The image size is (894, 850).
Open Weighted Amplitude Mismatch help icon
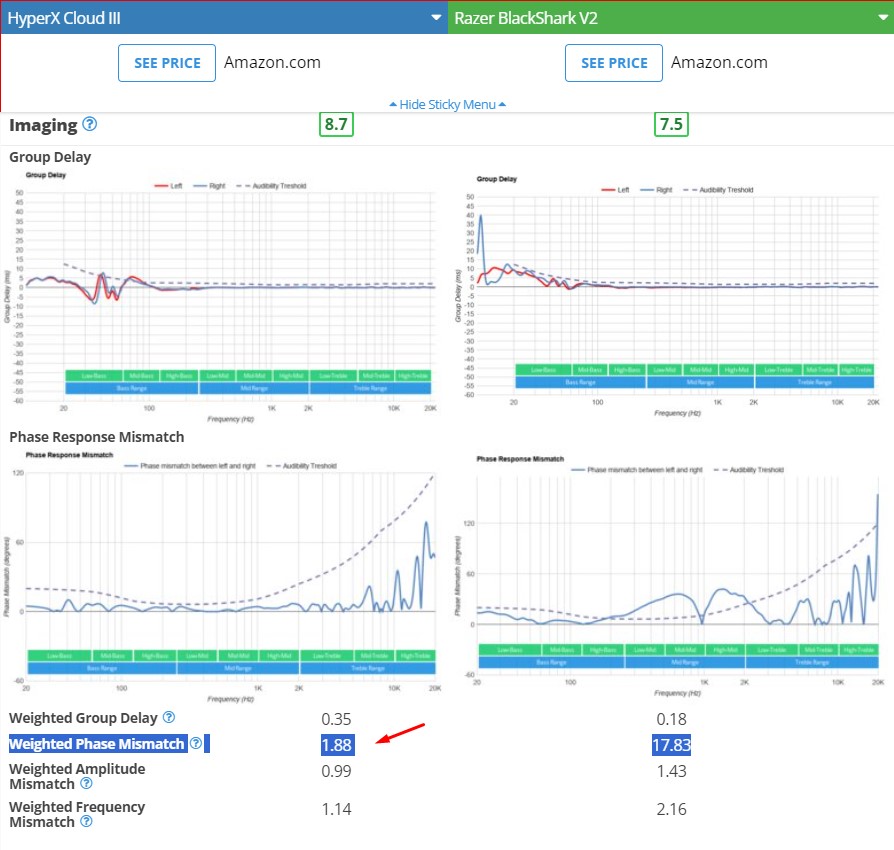pyautogui.click(x=86, y=783)
